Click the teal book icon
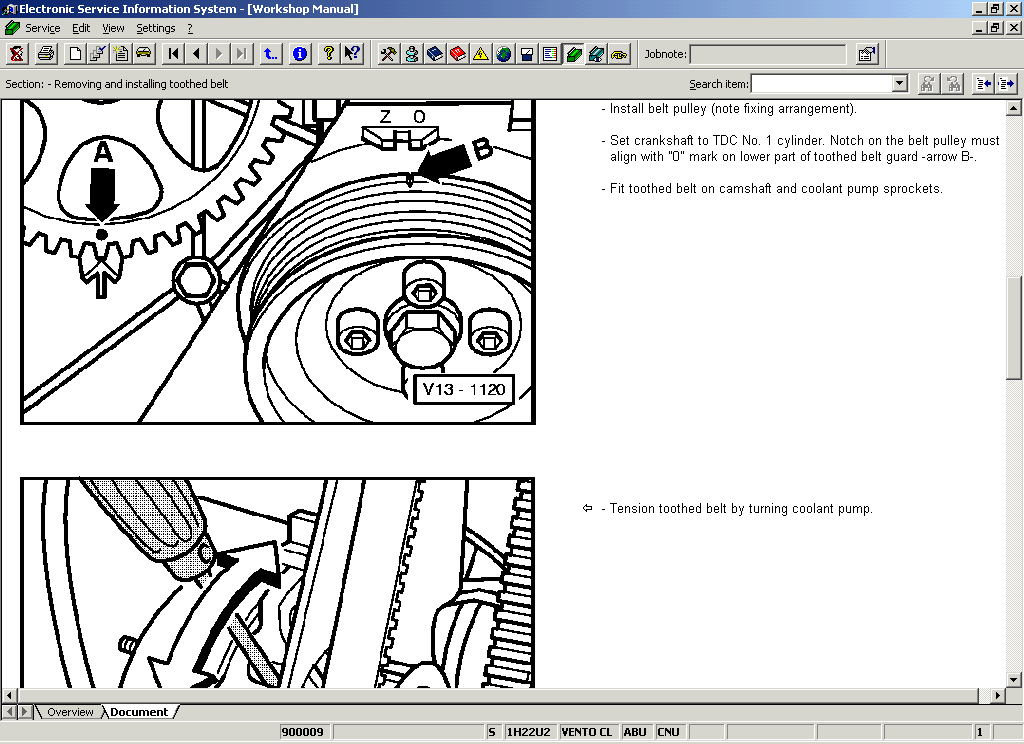The image size is (1024, 744). (596, 54)
